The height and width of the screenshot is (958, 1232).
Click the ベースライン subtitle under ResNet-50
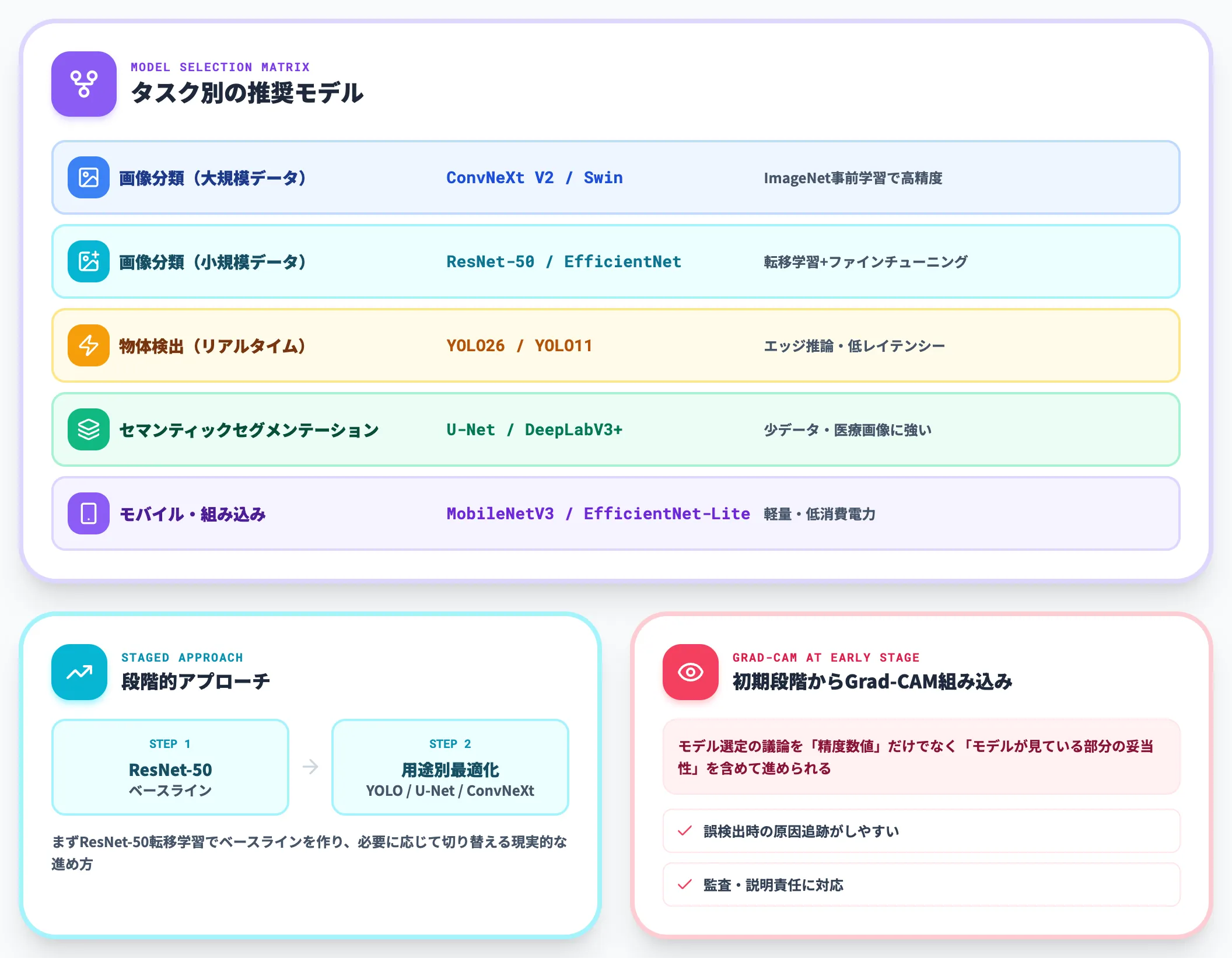pyautogui.click(x=170, y=791)
